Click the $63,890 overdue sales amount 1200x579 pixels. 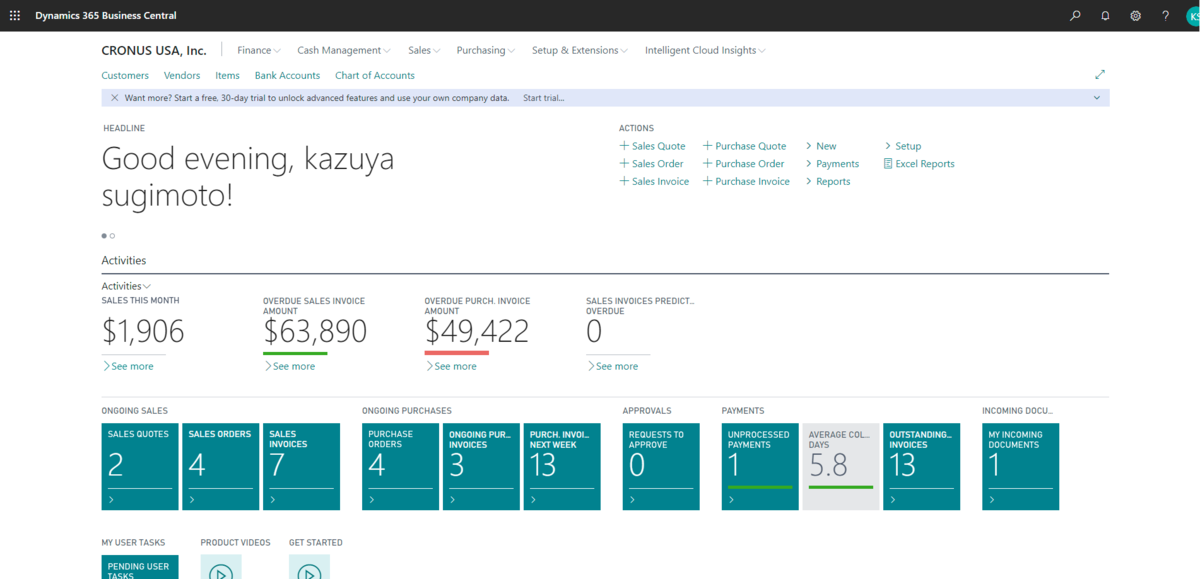315,331
